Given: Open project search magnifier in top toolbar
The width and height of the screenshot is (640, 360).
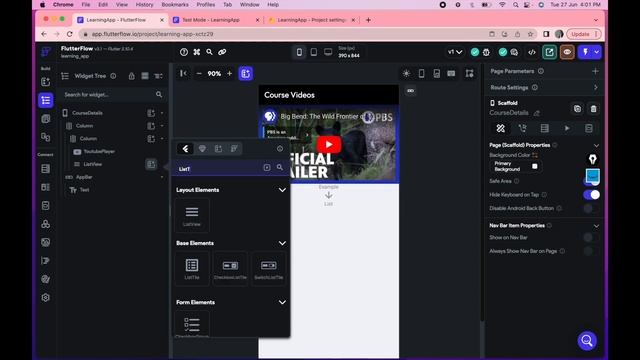Looking at the screenshot, I should click(x=209, y=52).
